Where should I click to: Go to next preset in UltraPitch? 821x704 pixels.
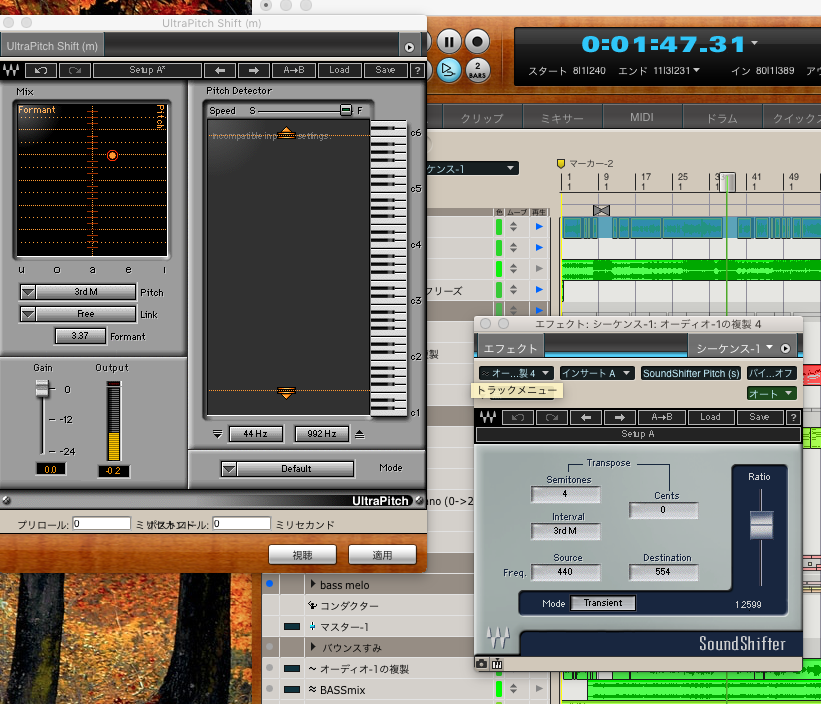[x=254, y=70]
